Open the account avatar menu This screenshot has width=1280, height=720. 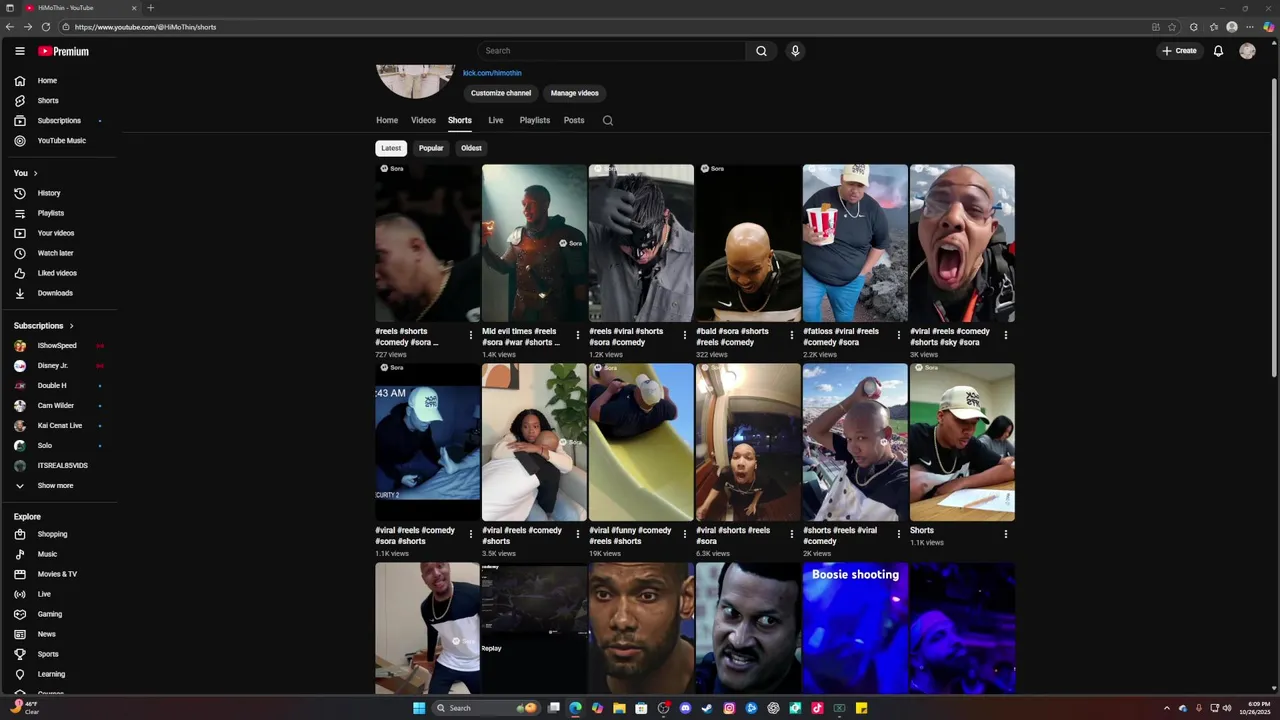pyautogui.click(x=1247, y=51)
